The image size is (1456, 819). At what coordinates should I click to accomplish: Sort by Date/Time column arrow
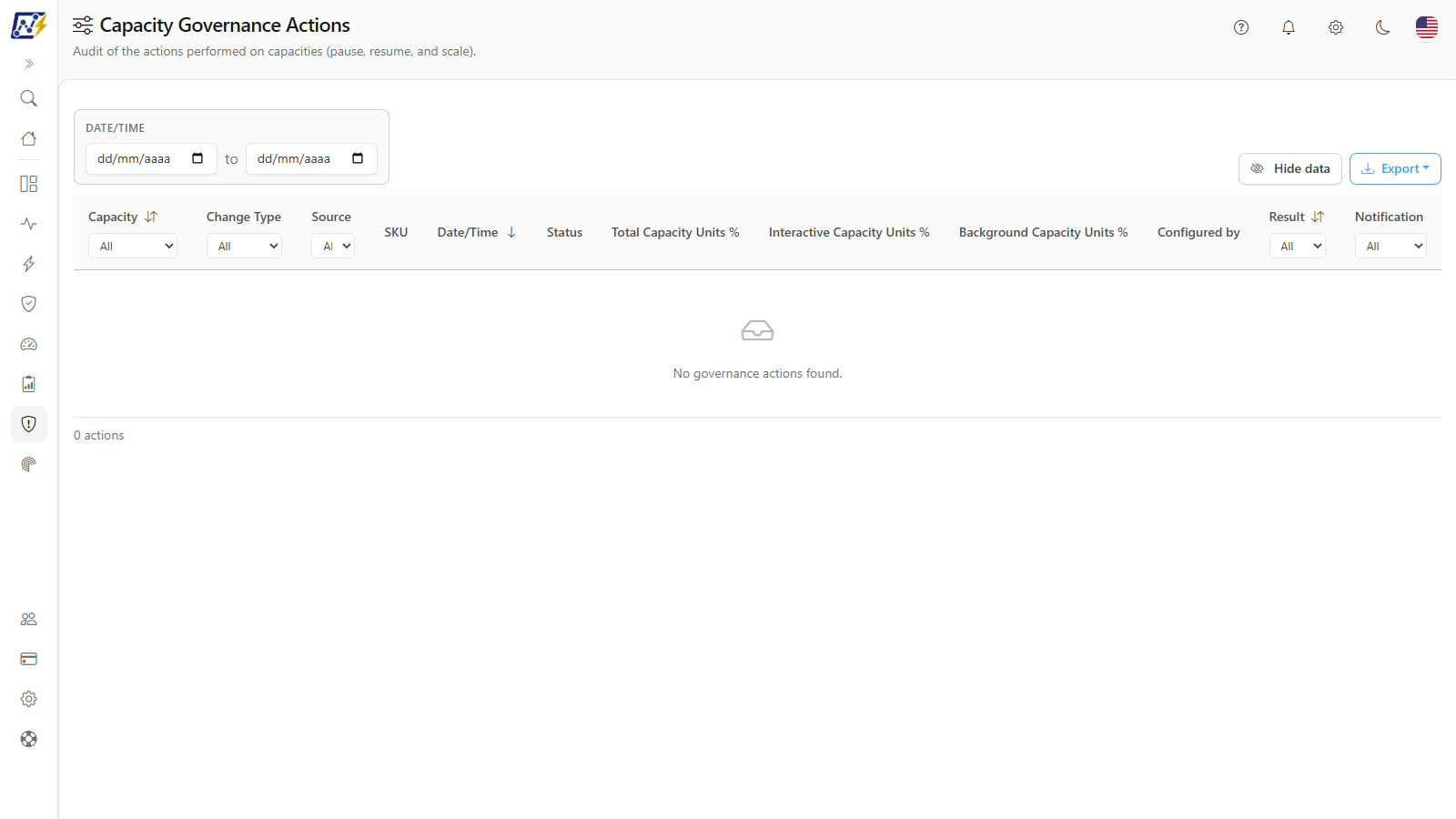coord(511,232)
